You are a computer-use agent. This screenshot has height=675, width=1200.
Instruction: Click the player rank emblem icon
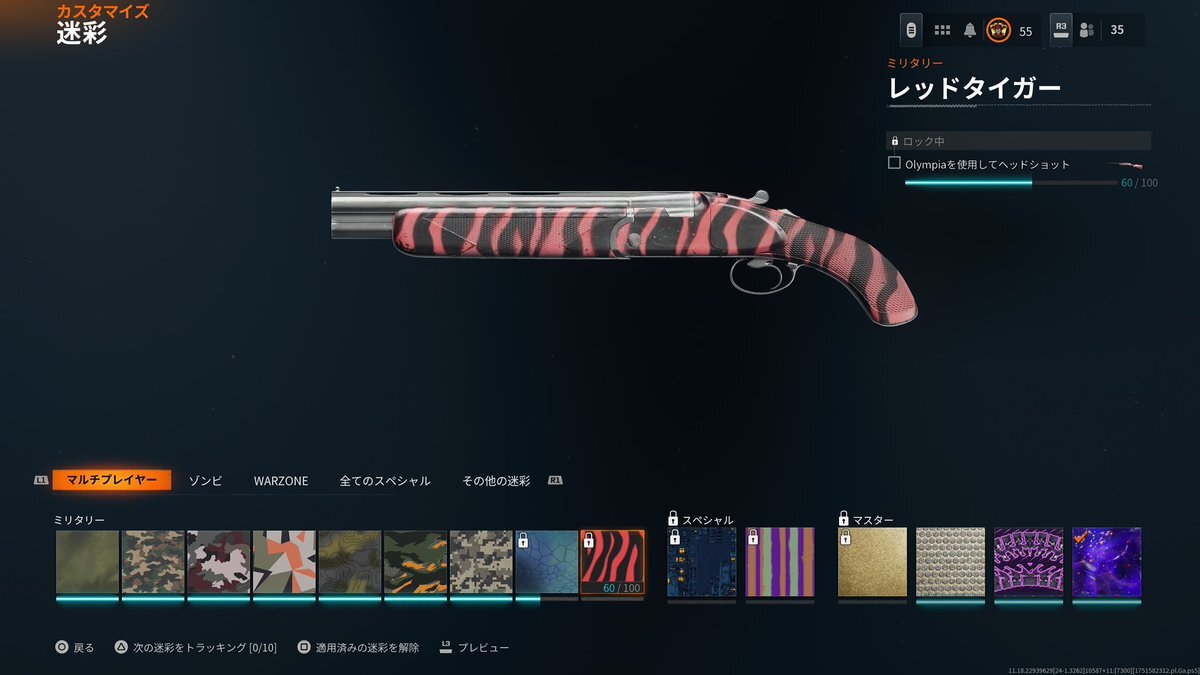click(x=998, y=30)
